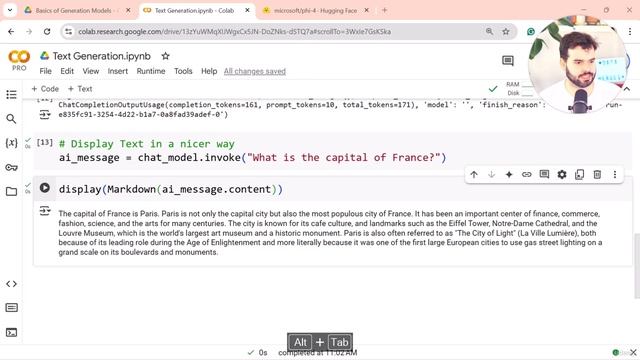Open the table of contents panel
Image resolution: width=640 pixels, height=360 pixels.
11,95
